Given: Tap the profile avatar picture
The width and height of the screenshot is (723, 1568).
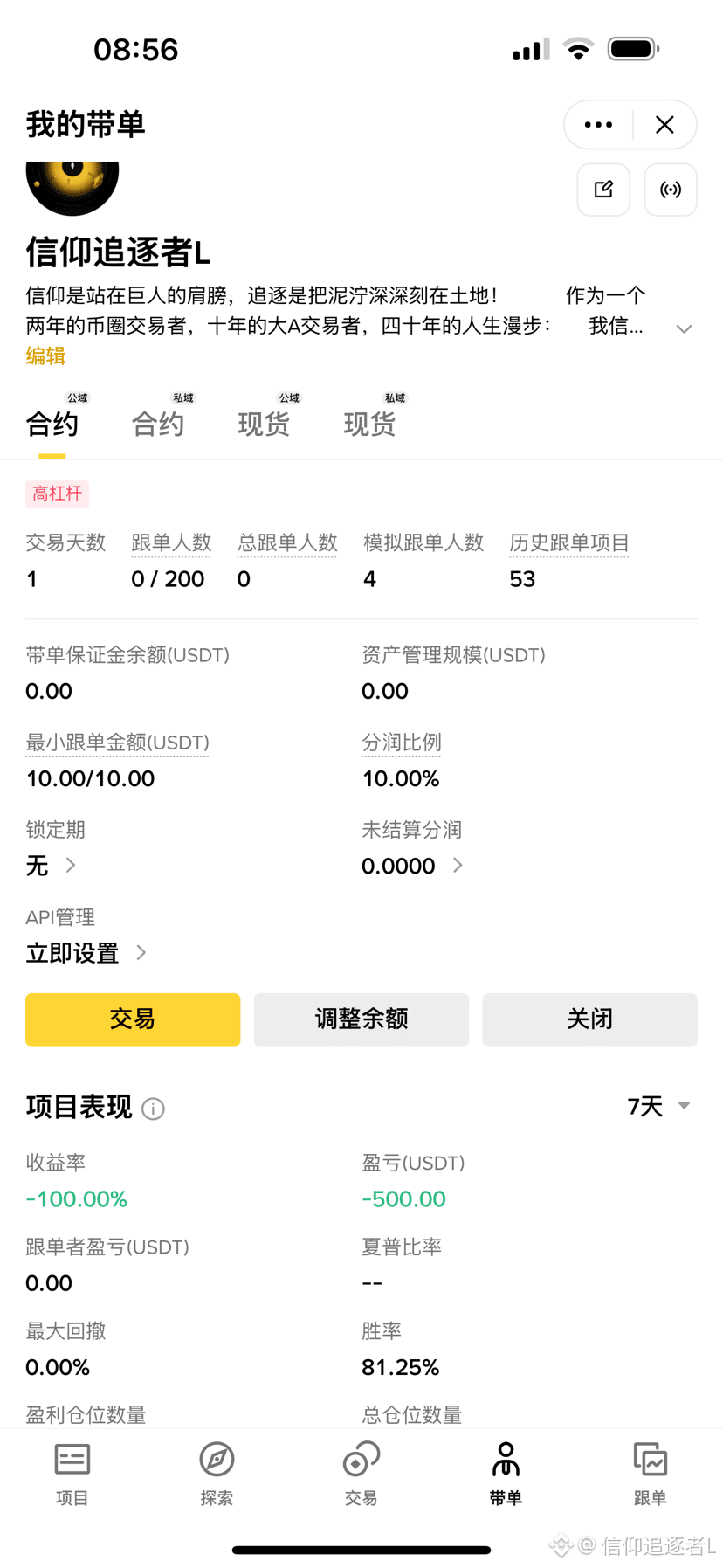Looking at the screenshot, I should point(72,187).
